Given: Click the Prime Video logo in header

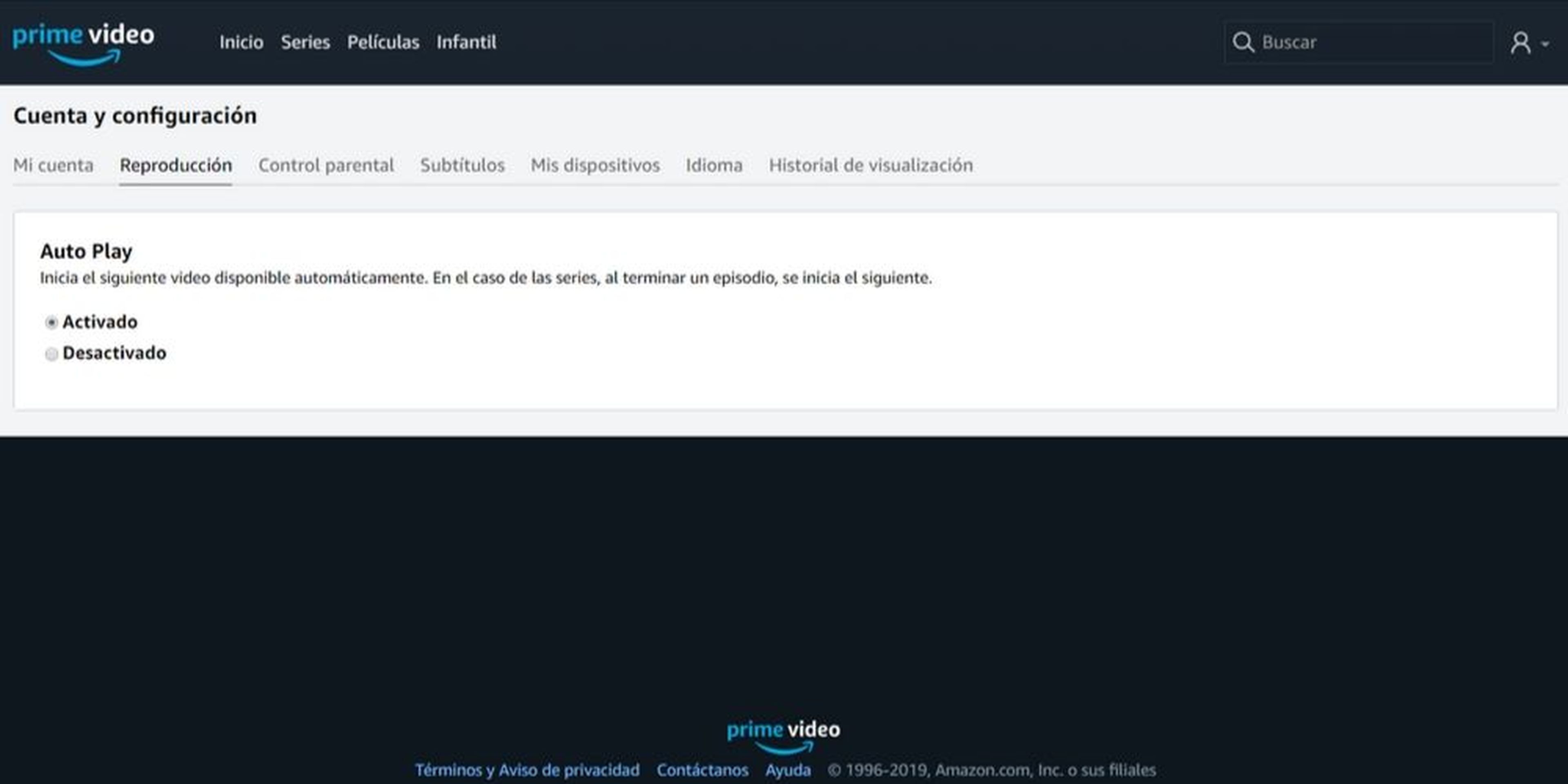Looking at the screenshot, I should (x=83, y=42).
